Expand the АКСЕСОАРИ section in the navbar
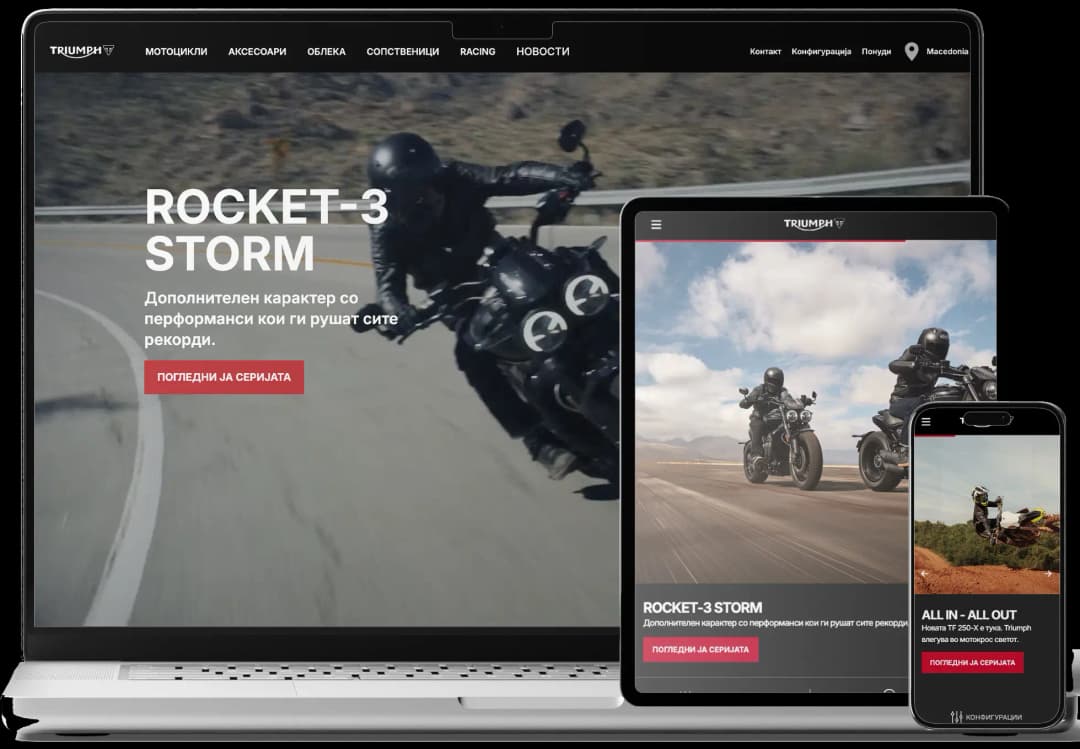The height and width of the screenshot is (749, 1080). pos(256,51)
